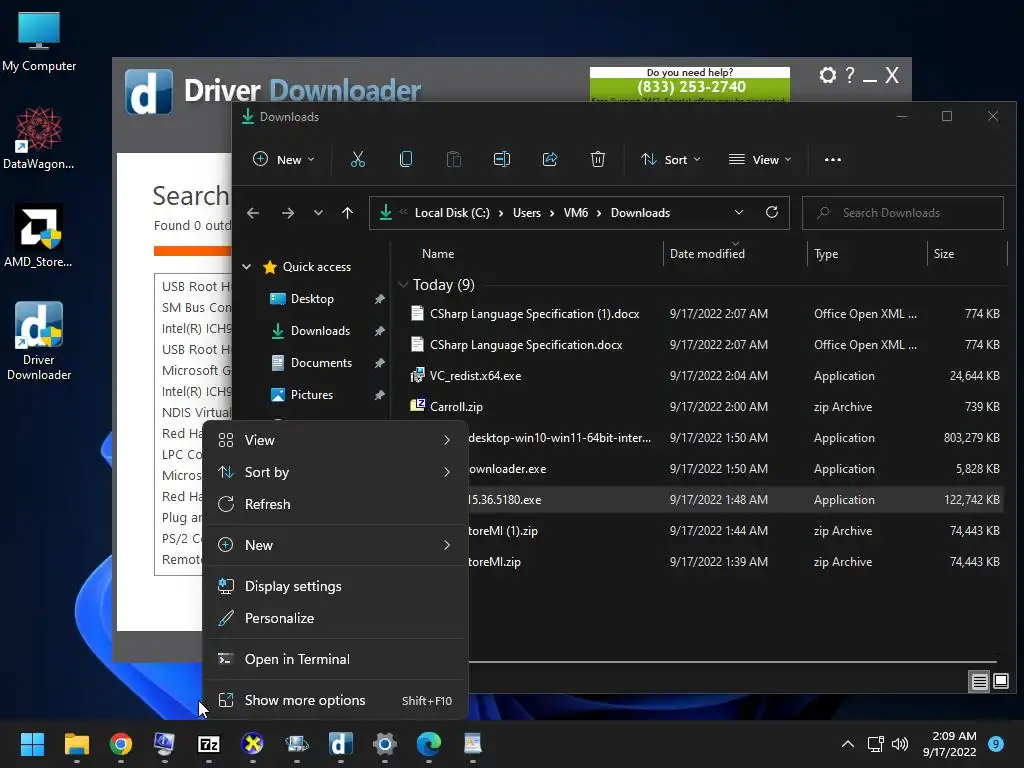Select Desktop in Quick access
The height and width of the screenshot is (768, 1024).
(312, 299)
